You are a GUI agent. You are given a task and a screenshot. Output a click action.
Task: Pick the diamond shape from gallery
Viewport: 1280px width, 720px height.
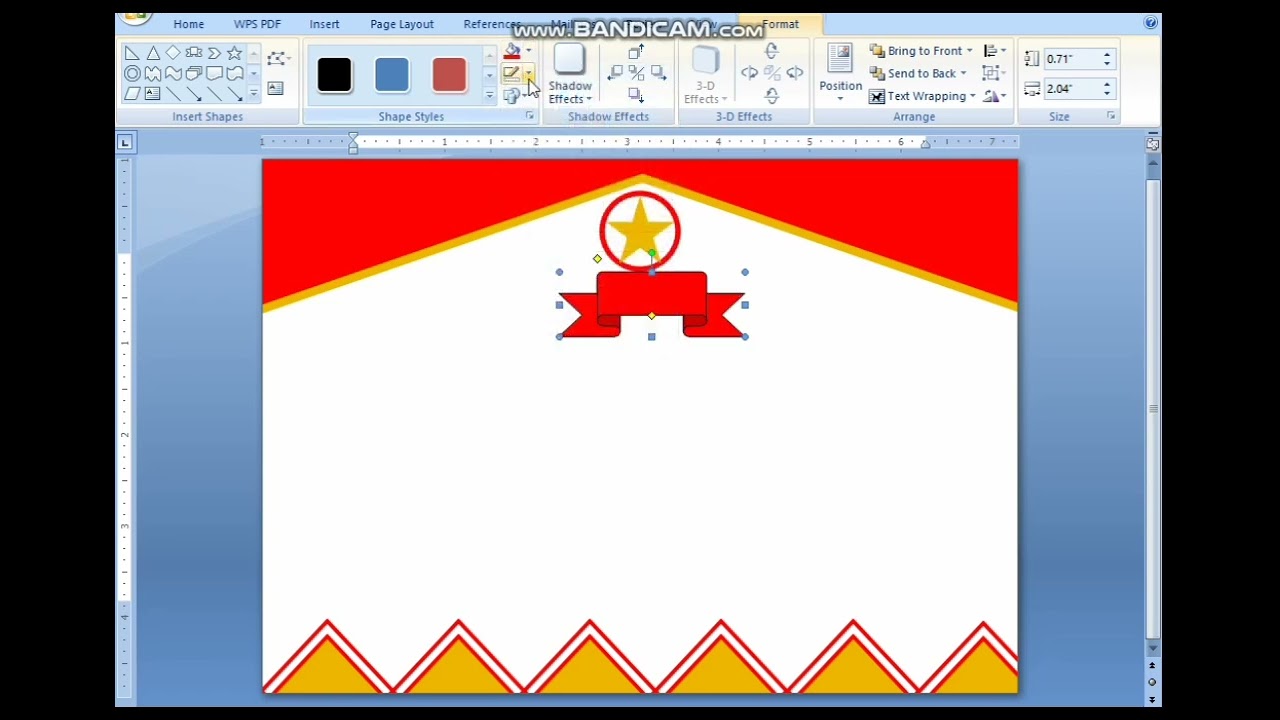[173, 53]
